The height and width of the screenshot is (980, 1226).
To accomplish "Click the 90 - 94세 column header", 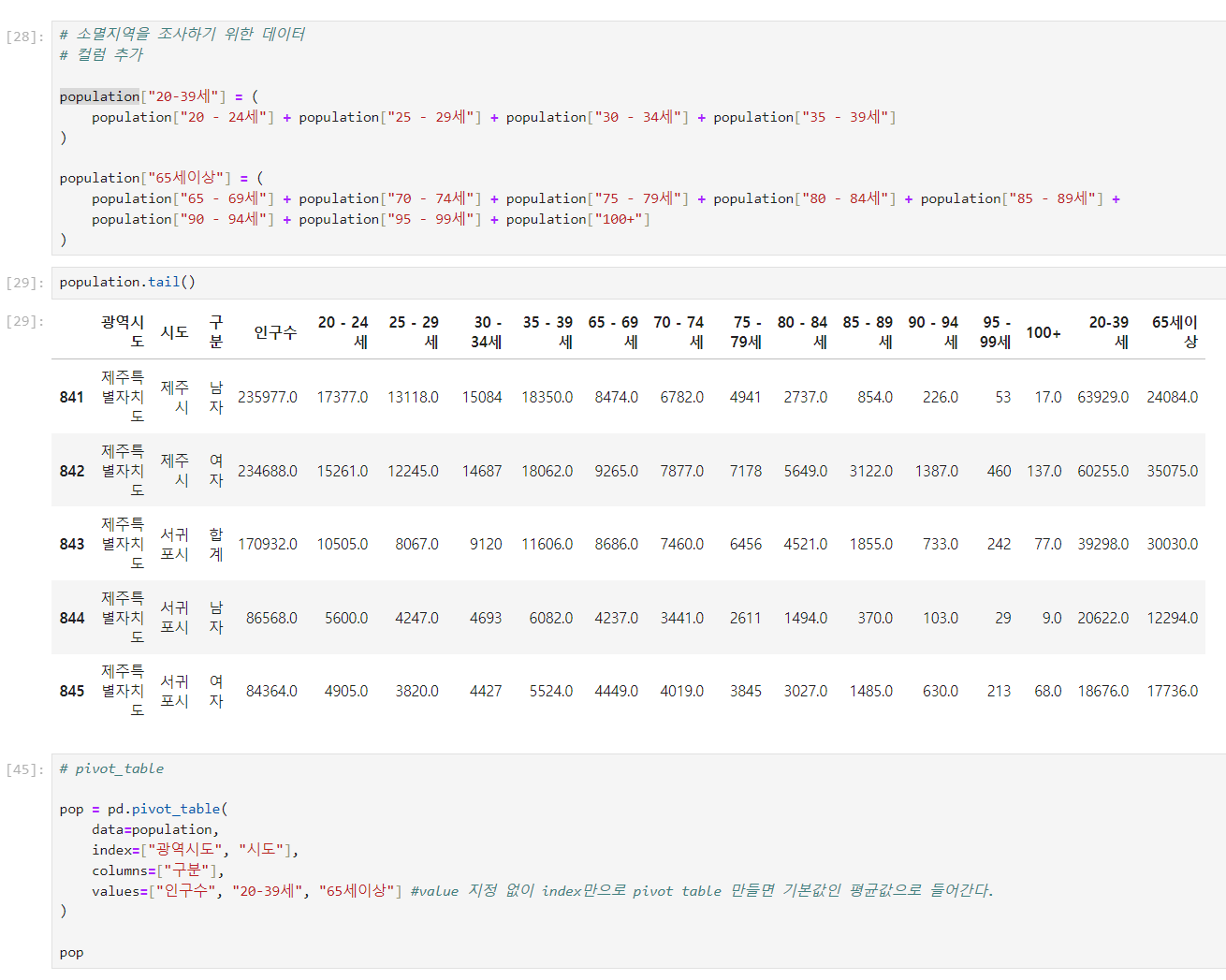I will click(x=933, y=331).
